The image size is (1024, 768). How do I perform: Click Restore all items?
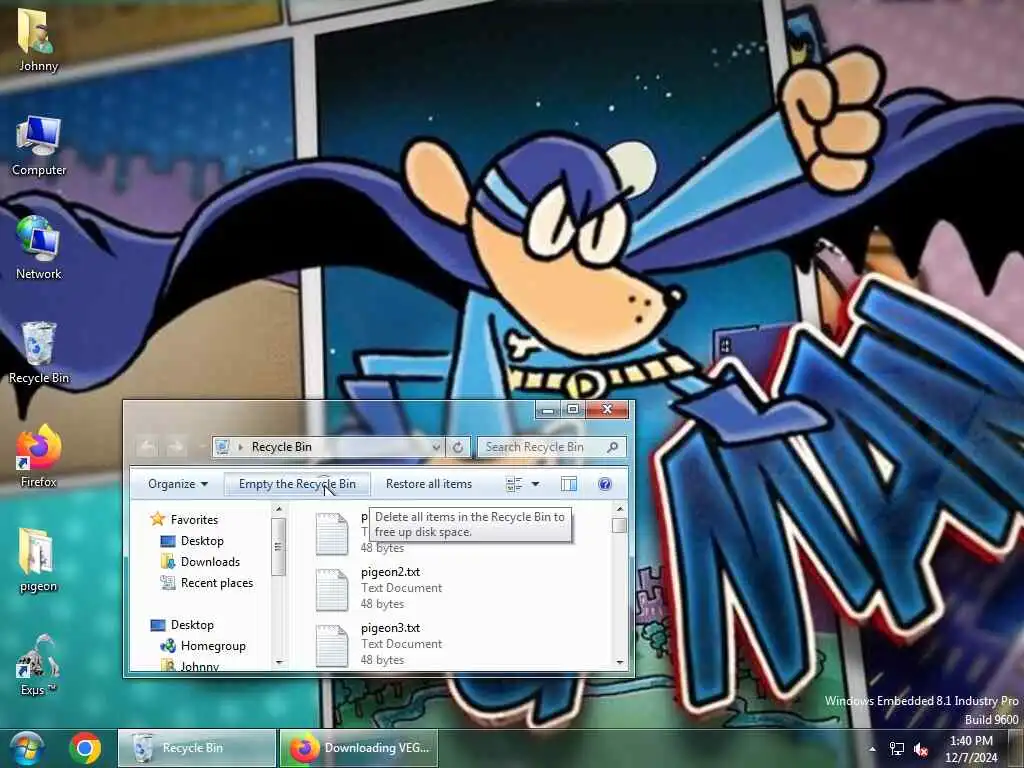(x=429, y=484)
